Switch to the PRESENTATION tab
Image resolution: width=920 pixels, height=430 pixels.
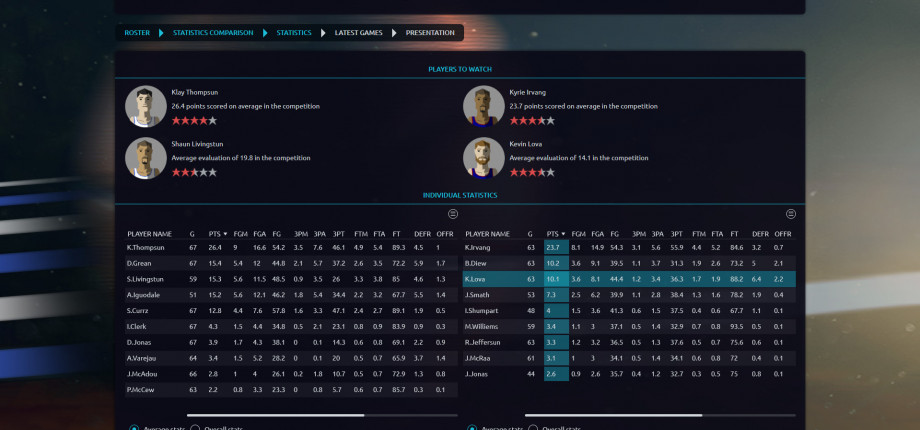430,33
